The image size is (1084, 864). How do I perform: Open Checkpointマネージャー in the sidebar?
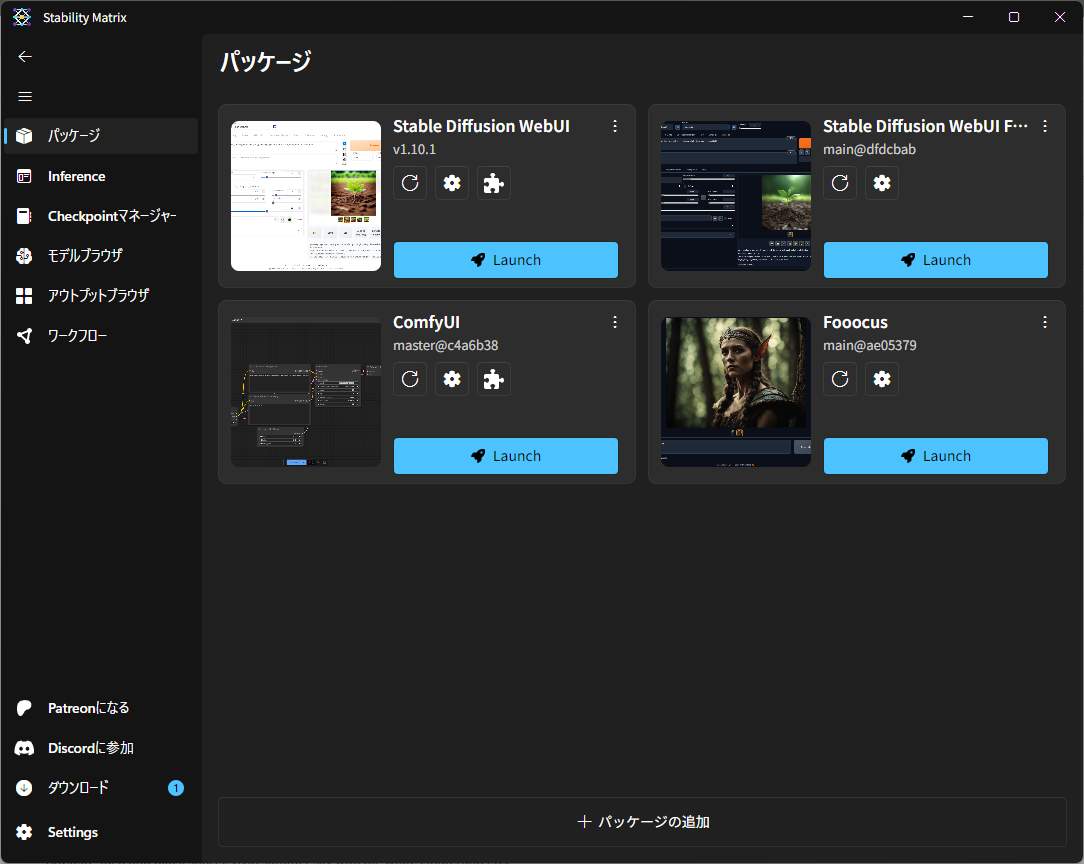click(x=101, y=216)
